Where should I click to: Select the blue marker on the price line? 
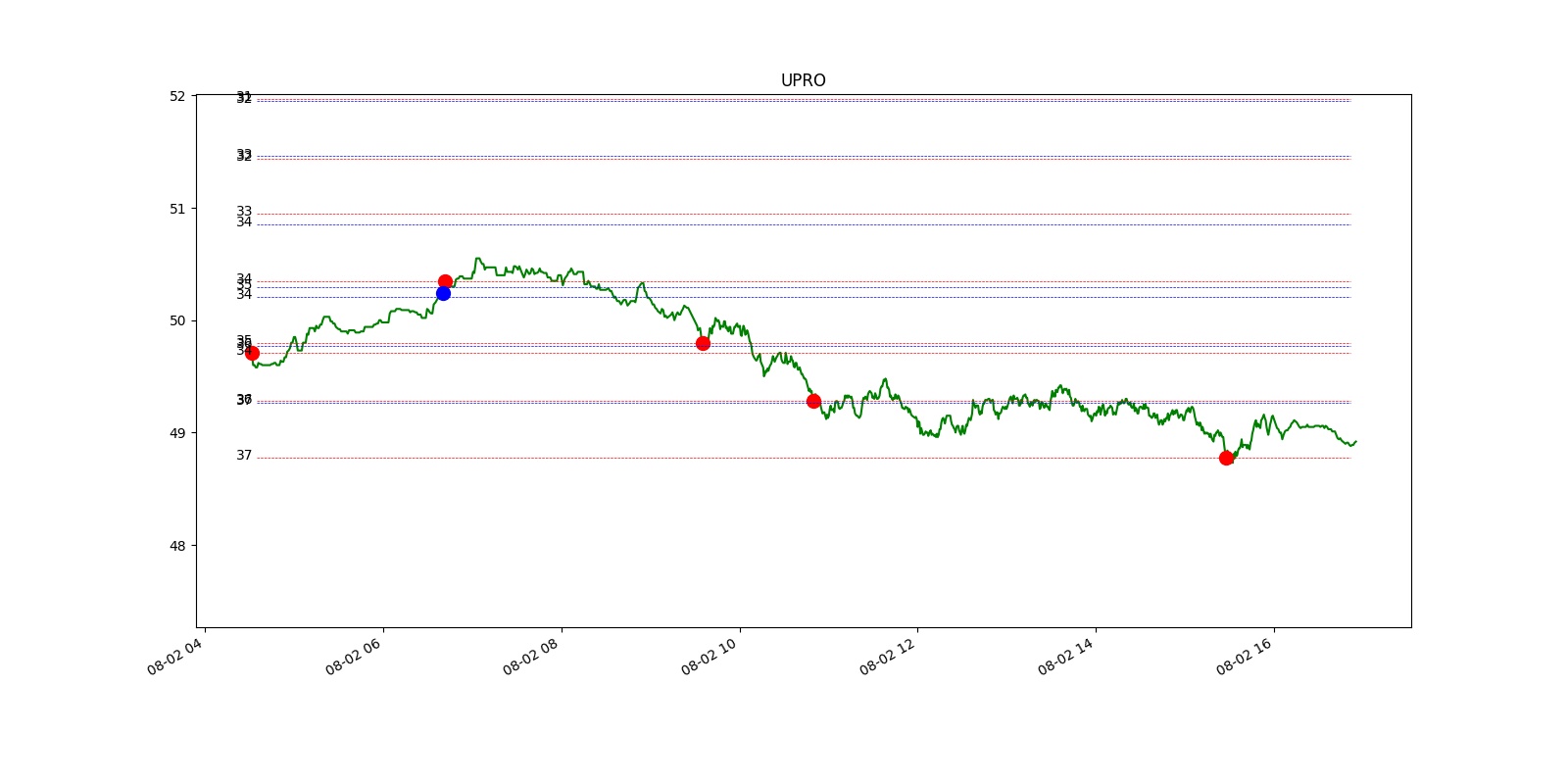pos(443,293)
